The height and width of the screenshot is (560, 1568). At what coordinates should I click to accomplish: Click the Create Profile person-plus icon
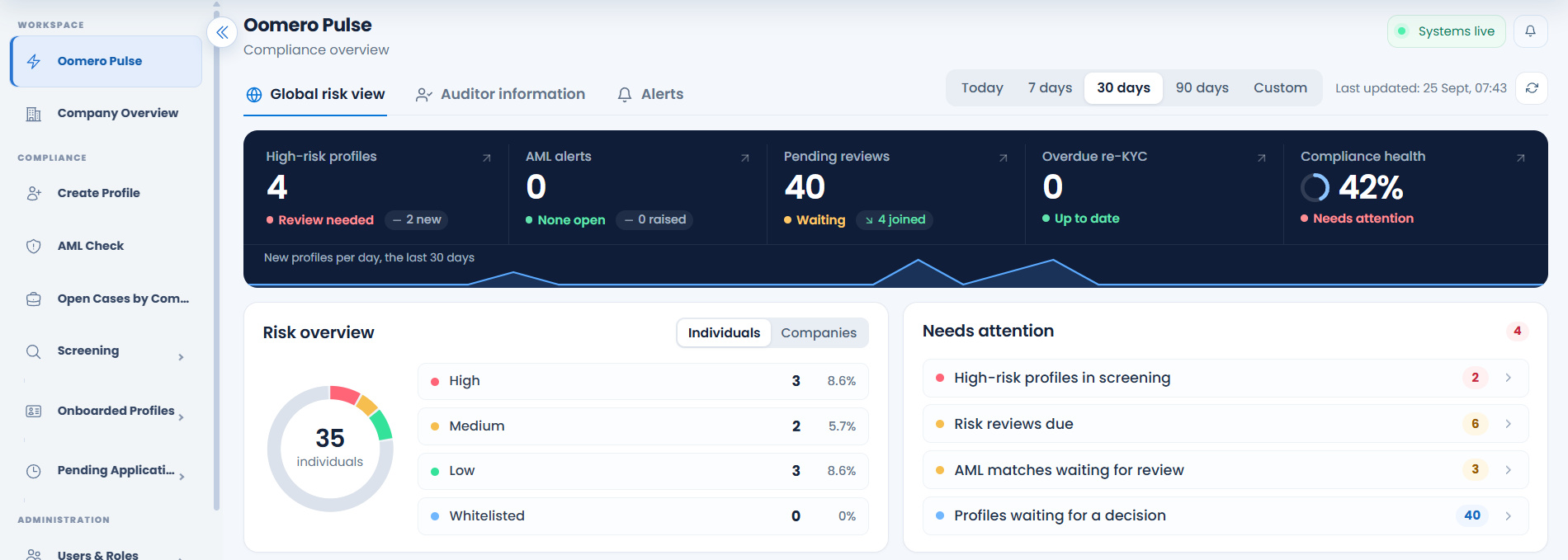coord(34,193)
